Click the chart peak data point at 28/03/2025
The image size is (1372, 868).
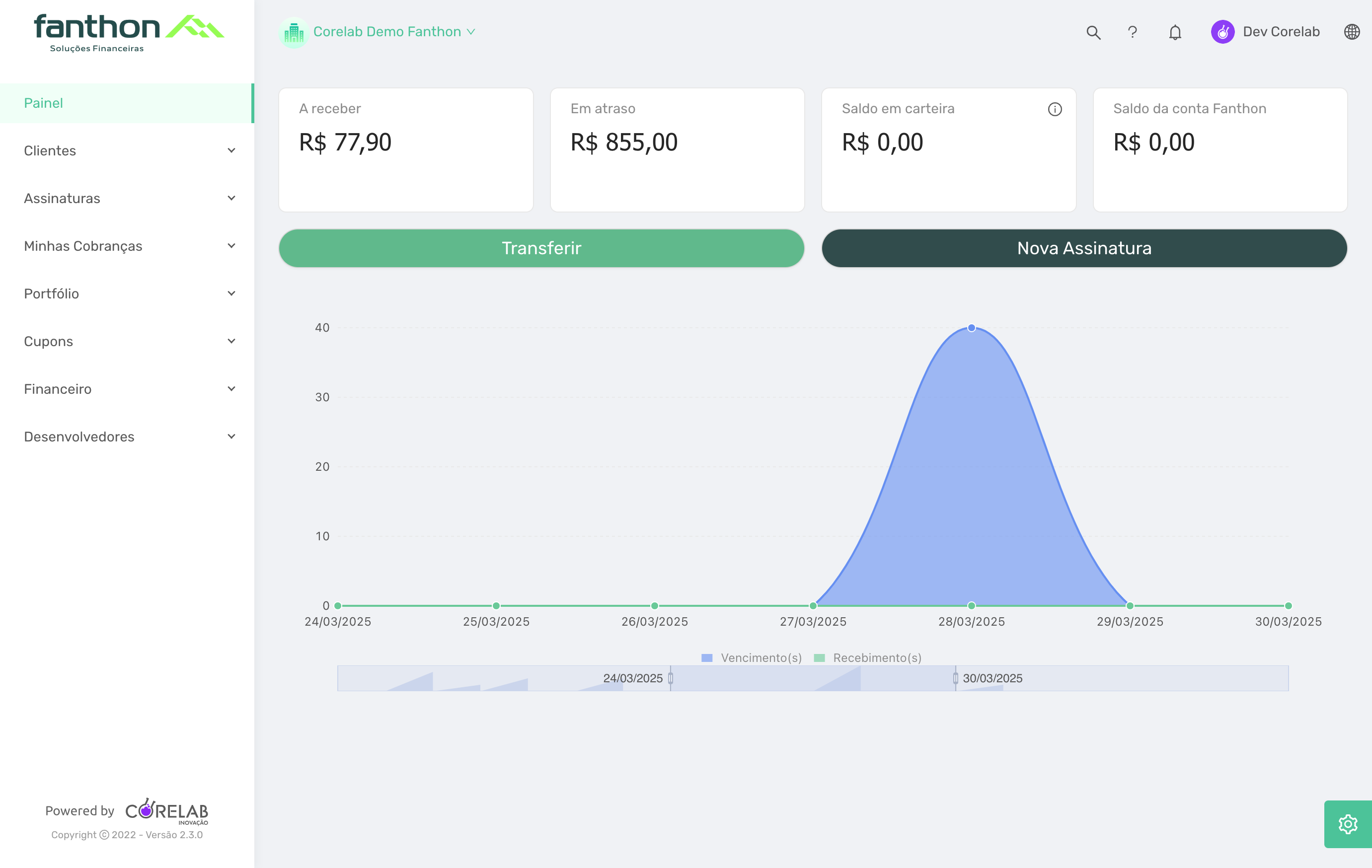point(972,328)
